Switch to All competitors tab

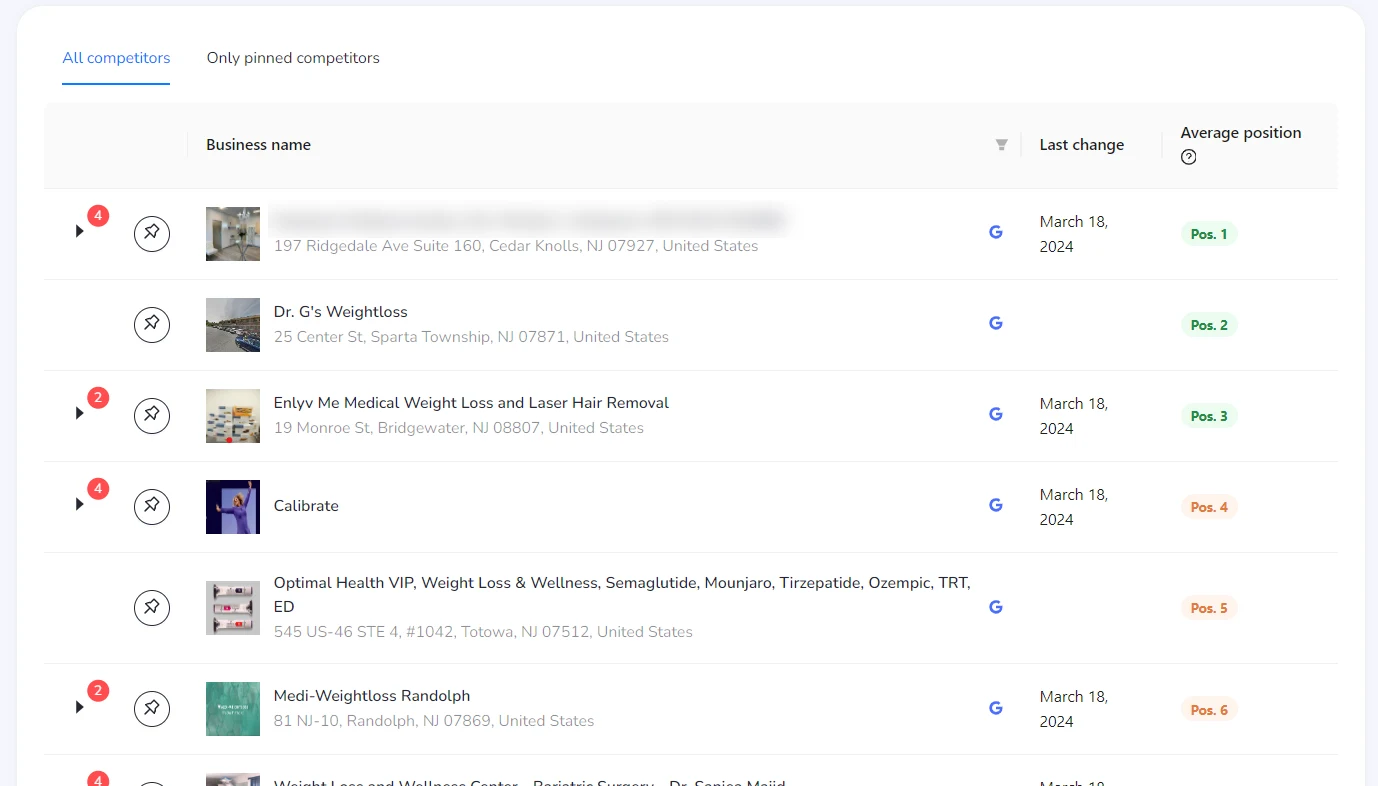(x=116, y=58)
